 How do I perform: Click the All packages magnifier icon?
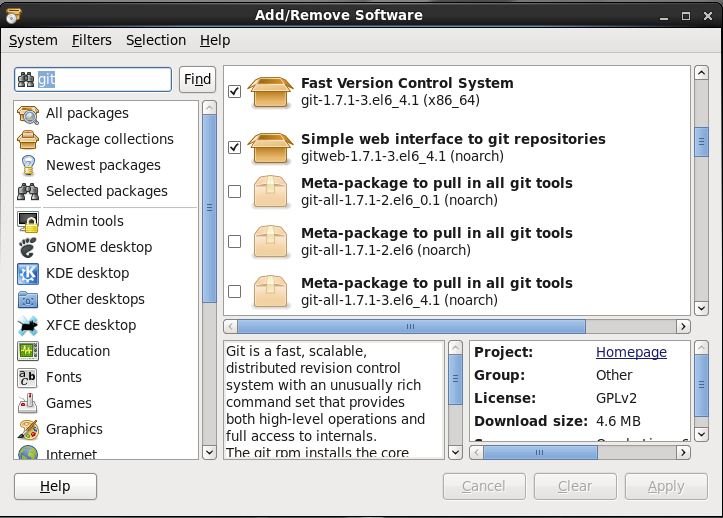[x=28, y=114]
